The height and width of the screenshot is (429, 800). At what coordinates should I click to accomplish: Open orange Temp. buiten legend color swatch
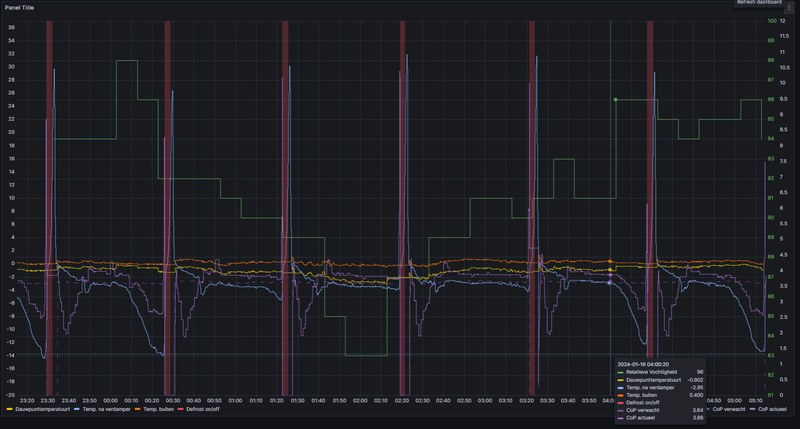[x=138, y=409]
